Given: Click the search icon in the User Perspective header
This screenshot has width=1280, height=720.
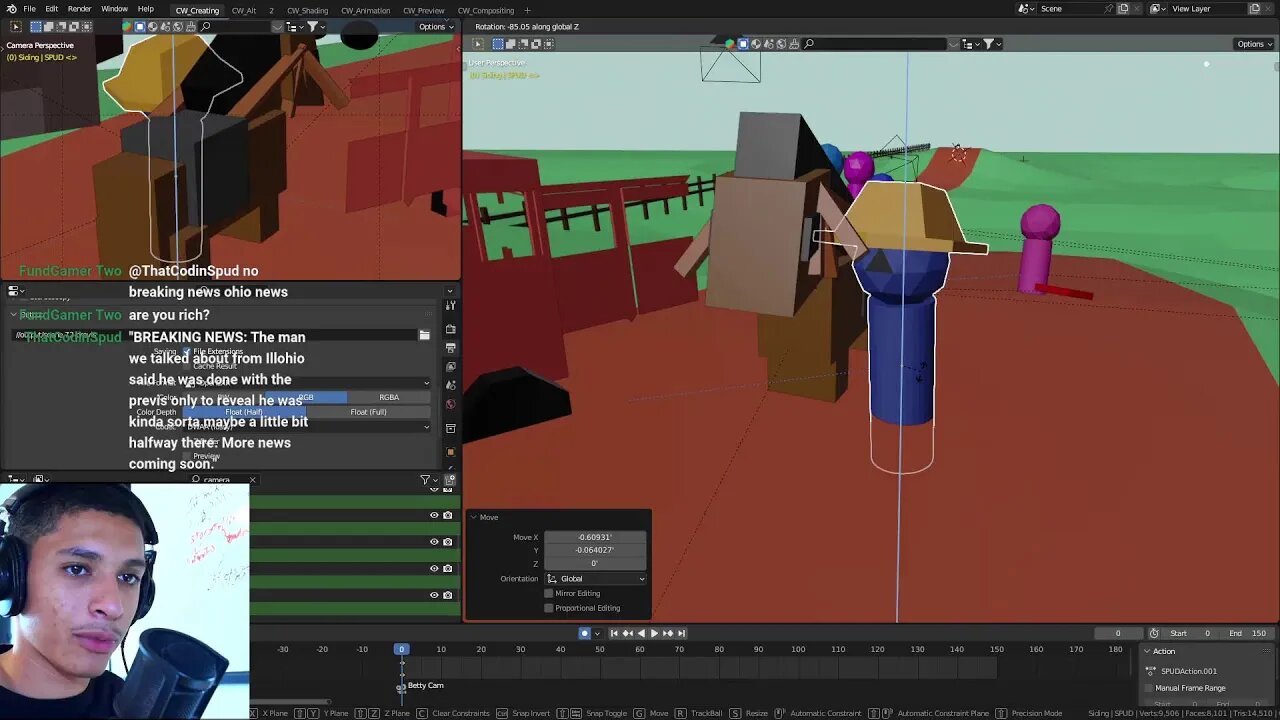Looking at the screenshot, I should pyautogui.click(x=809, y=44).
